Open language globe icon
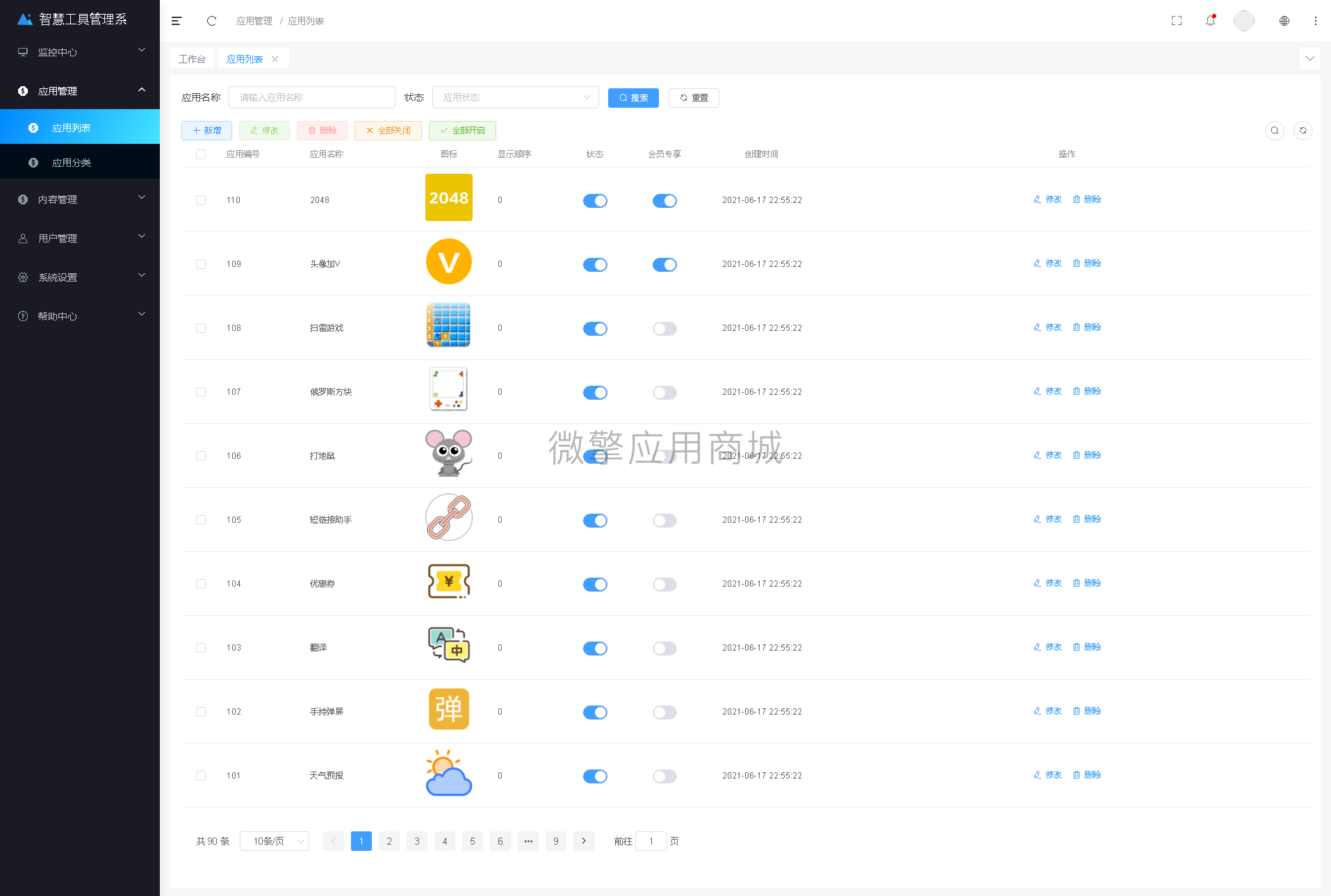1331x896 pixels. coord(1284,21)
